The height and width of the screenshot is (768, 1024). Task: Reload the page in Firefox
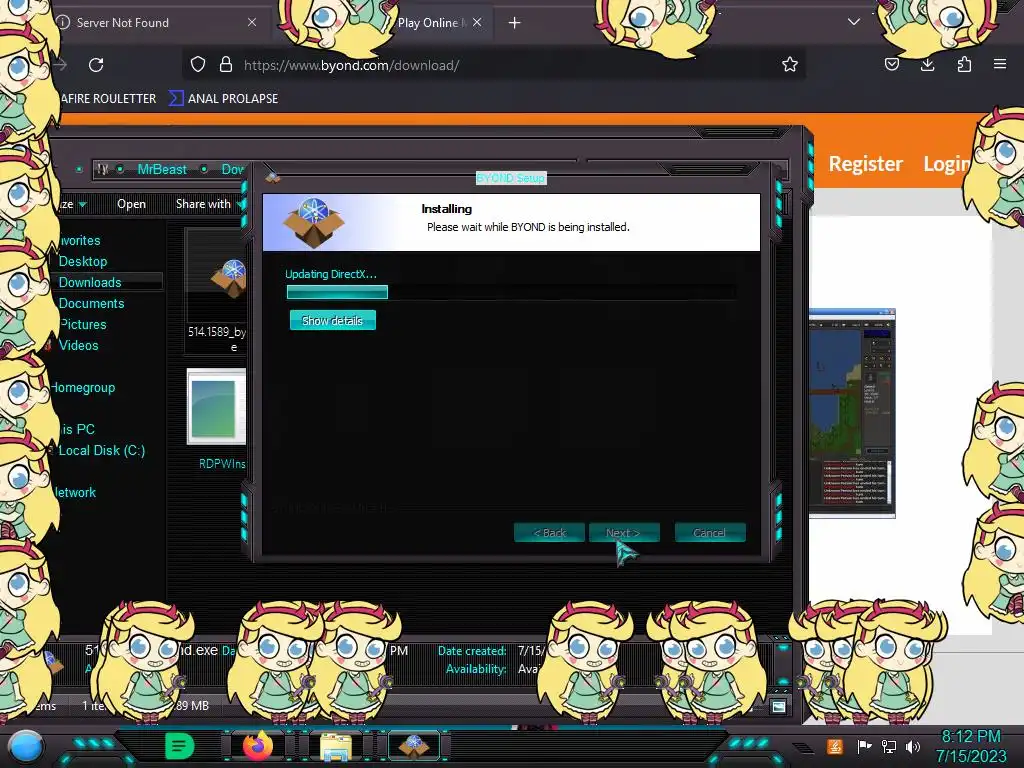(96, 65)
